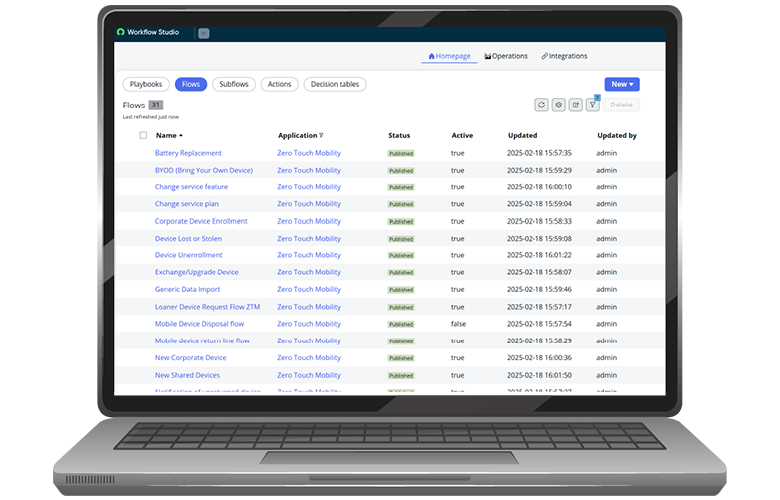Switch to the Subflows pill
Image resolution: width=780 pixels, height=500 pixels.
coord(234,84)
